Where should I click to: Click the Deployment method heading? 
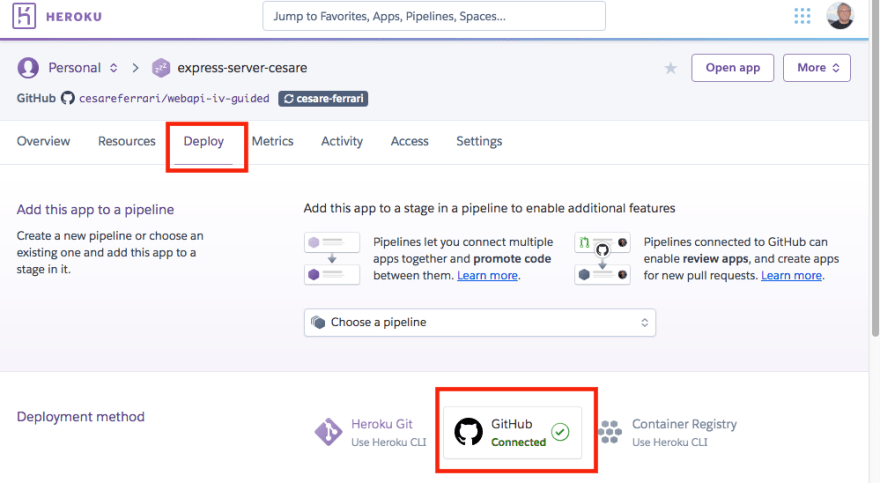pyautogui.click(x=80, y=417)
